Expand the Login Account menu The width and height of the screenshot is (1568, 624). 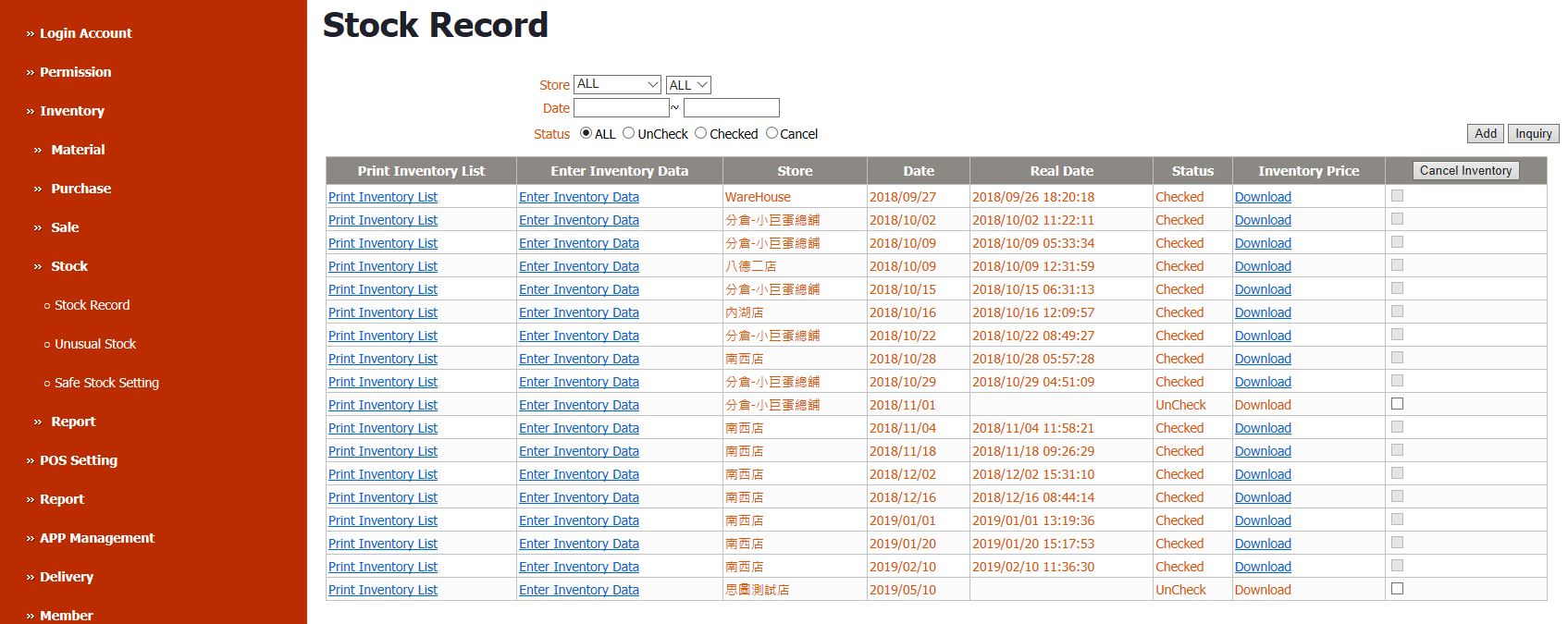tap(85, 33)
